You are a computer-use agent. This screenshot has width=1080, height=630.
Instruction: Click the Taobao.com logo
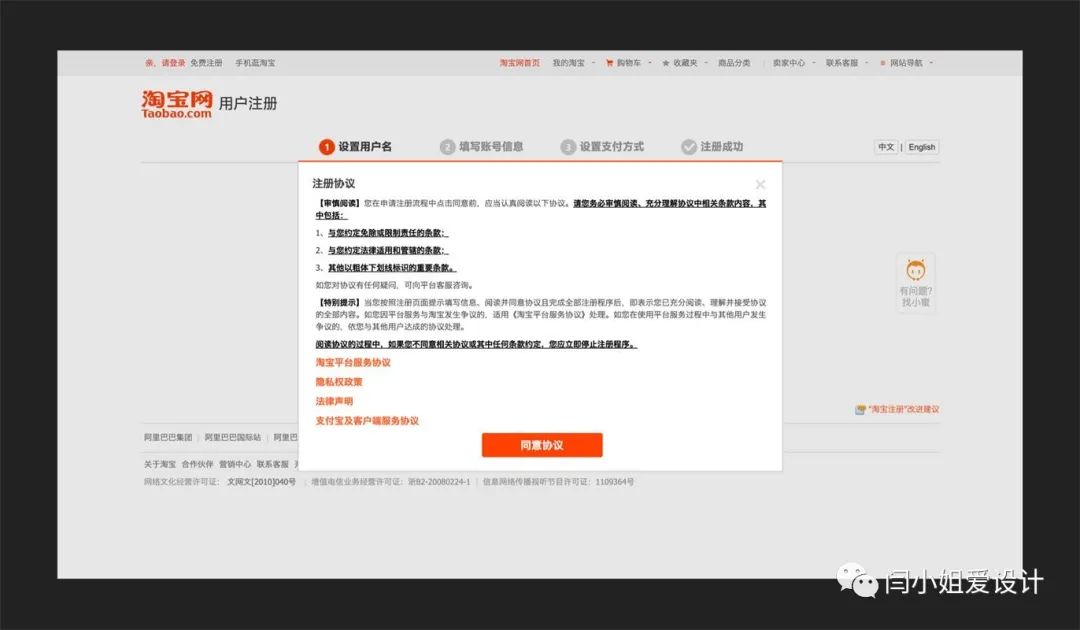(x=177, y=104)
